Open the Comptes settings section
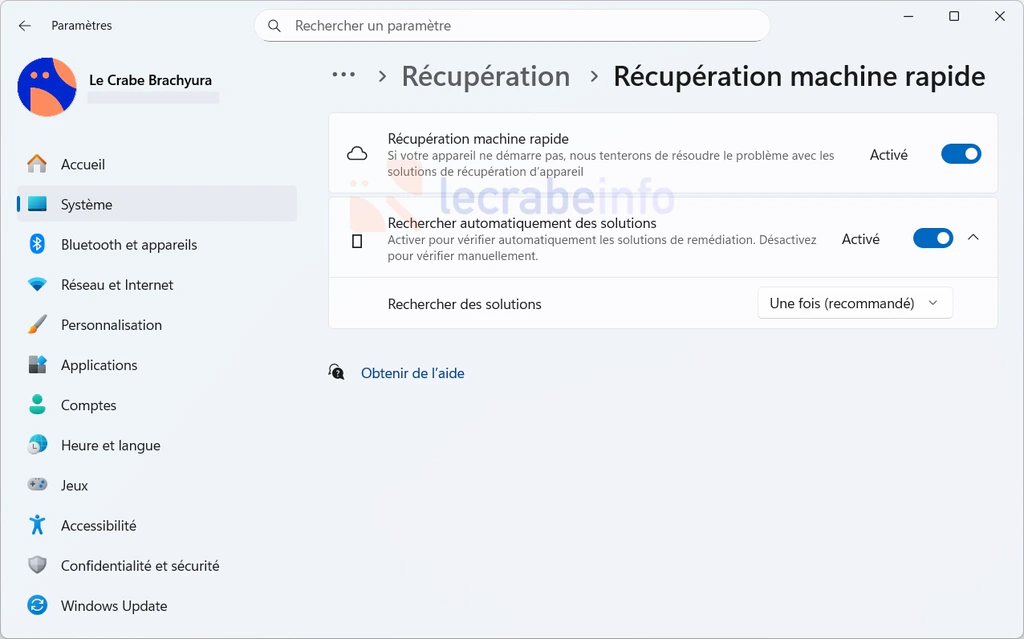The height and width of the screenshot is (639, 1024). 88,405
